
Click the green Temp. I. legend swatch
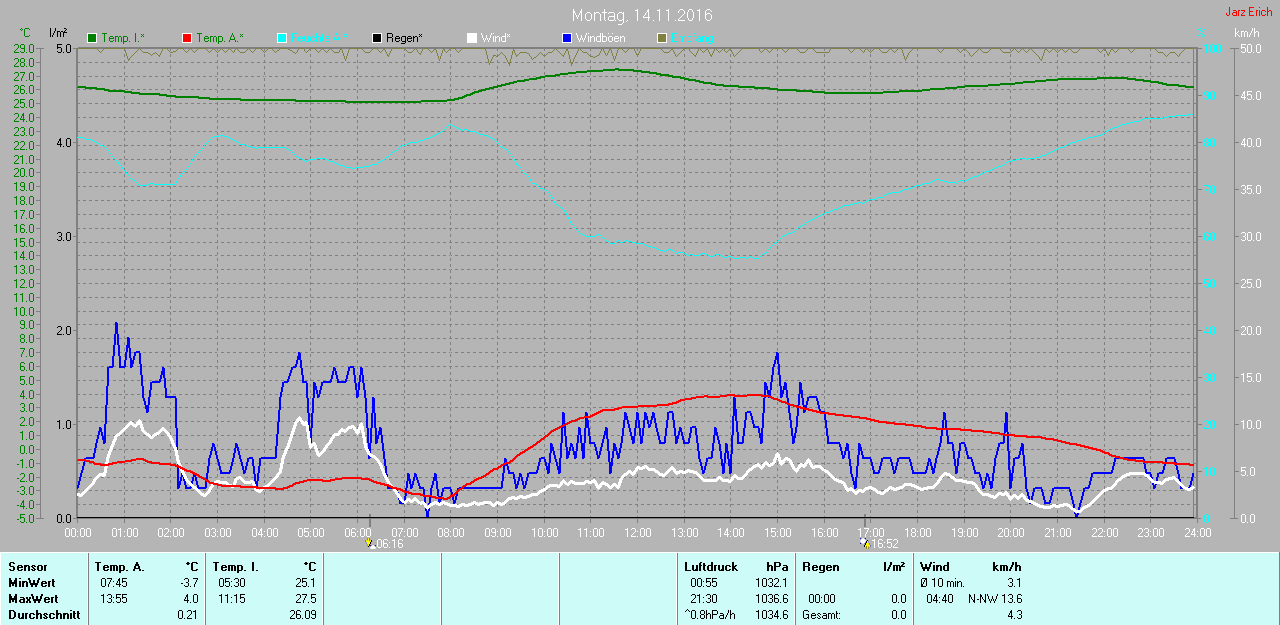(93, 38)
